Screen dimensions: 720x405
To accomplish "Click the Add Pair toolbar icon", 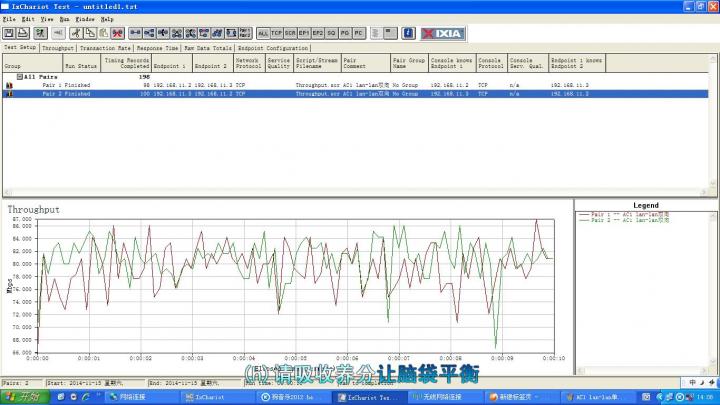I will click(135, 33).
